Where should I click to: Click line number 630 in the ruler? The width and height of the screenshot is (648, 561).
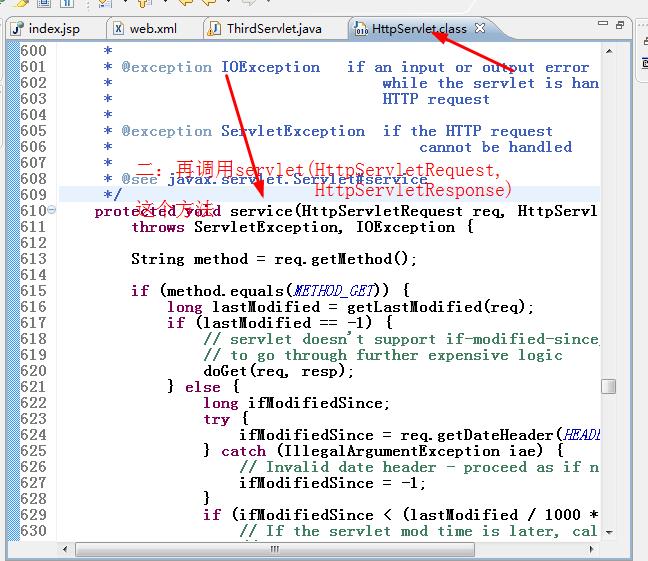click(x=33, y=531)
